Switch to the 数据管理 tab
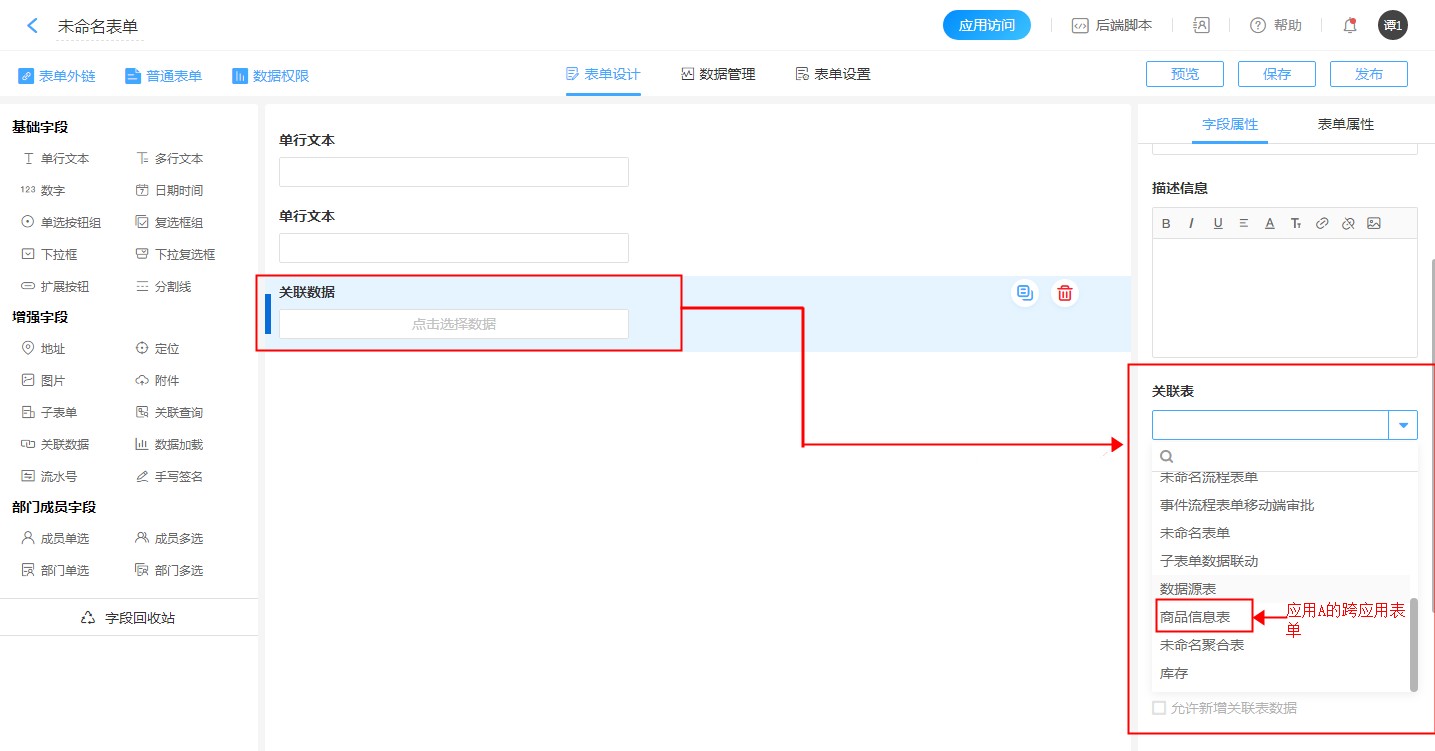The image size is (1435, 751). 718,74
